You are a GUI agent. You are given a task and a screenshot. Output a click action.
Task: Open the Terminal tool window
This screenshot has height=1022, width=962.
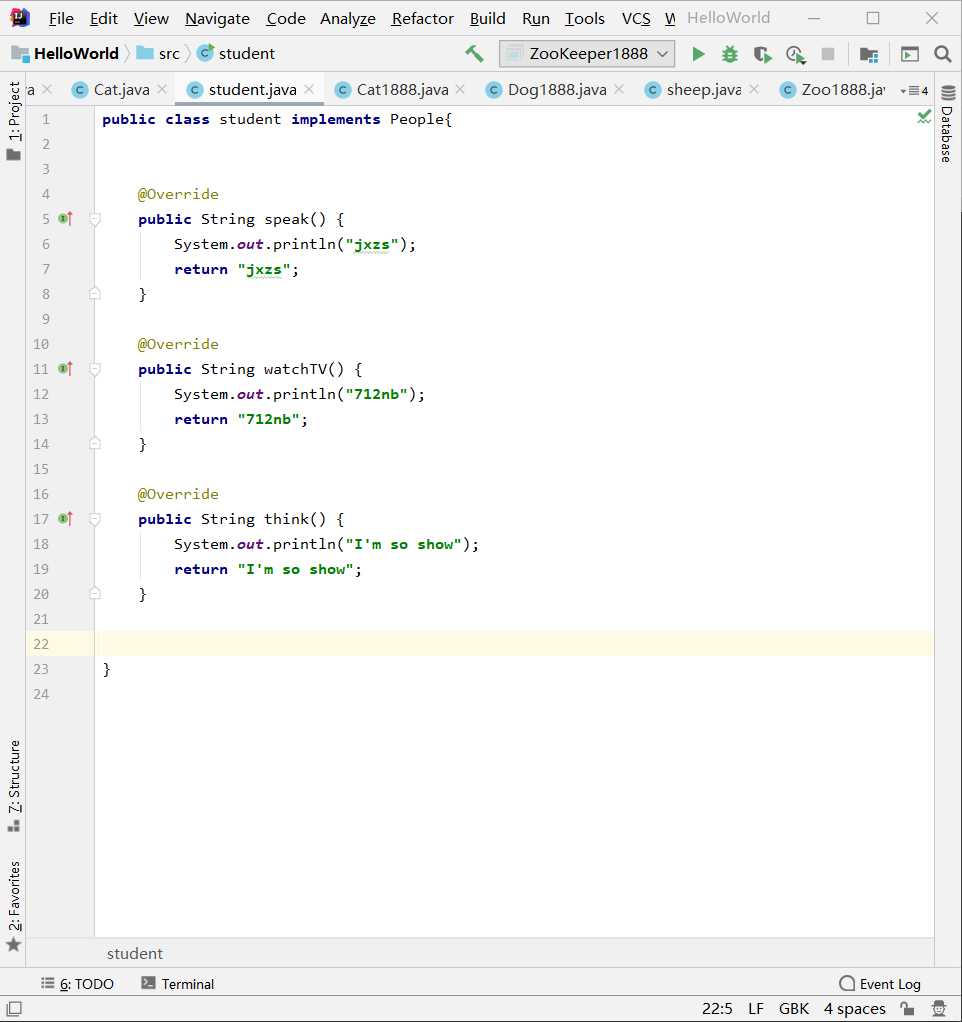pyautogui.click(x=178, y=984)
